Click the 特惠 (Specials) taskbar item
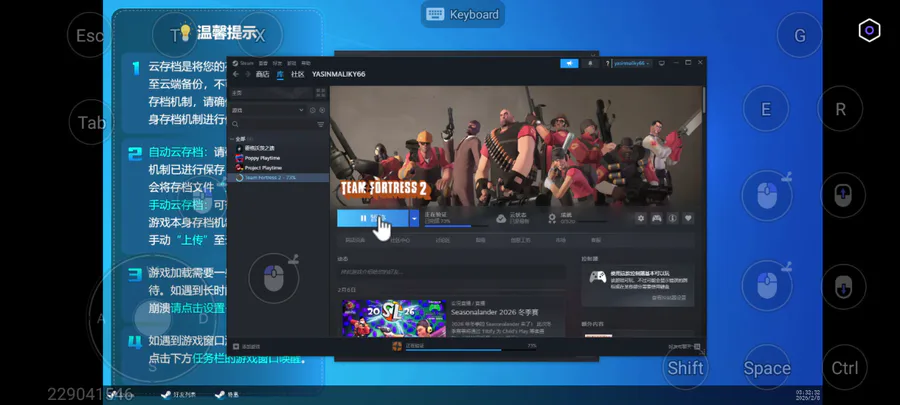Image resolution: width=900 pixels, height=405 pixels. [227, 395]
